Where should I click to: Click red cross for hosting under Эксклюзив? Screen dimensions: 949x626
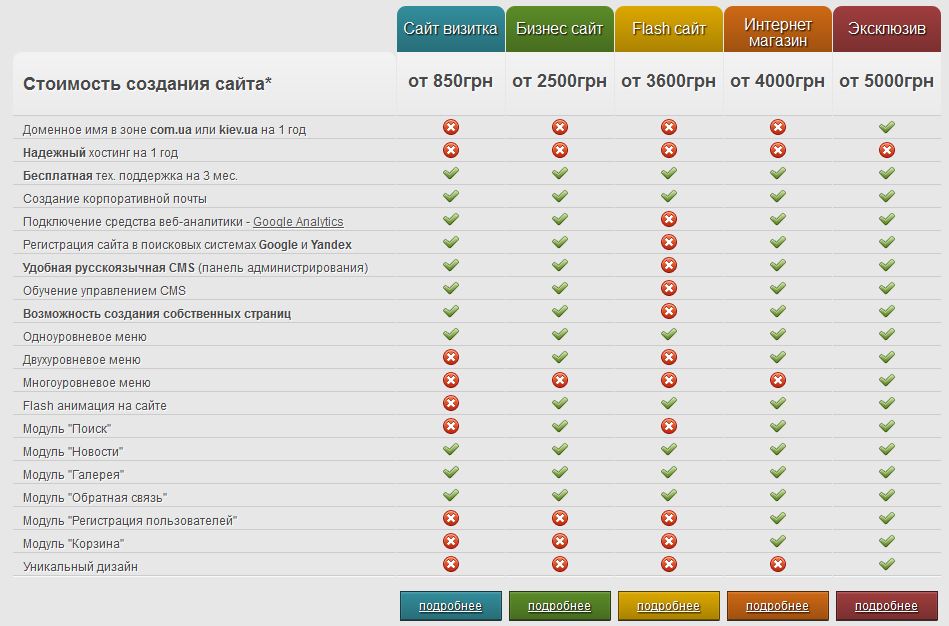[887, 150]
